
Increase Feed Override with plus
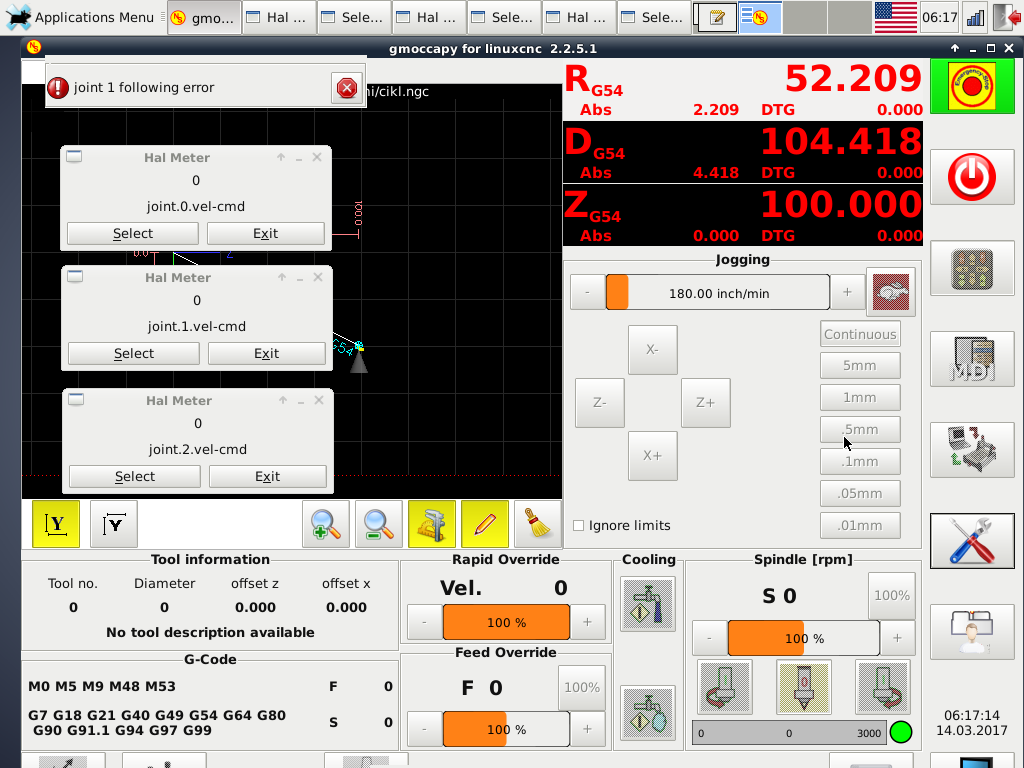pyautogui.click(x=587, y=729)
